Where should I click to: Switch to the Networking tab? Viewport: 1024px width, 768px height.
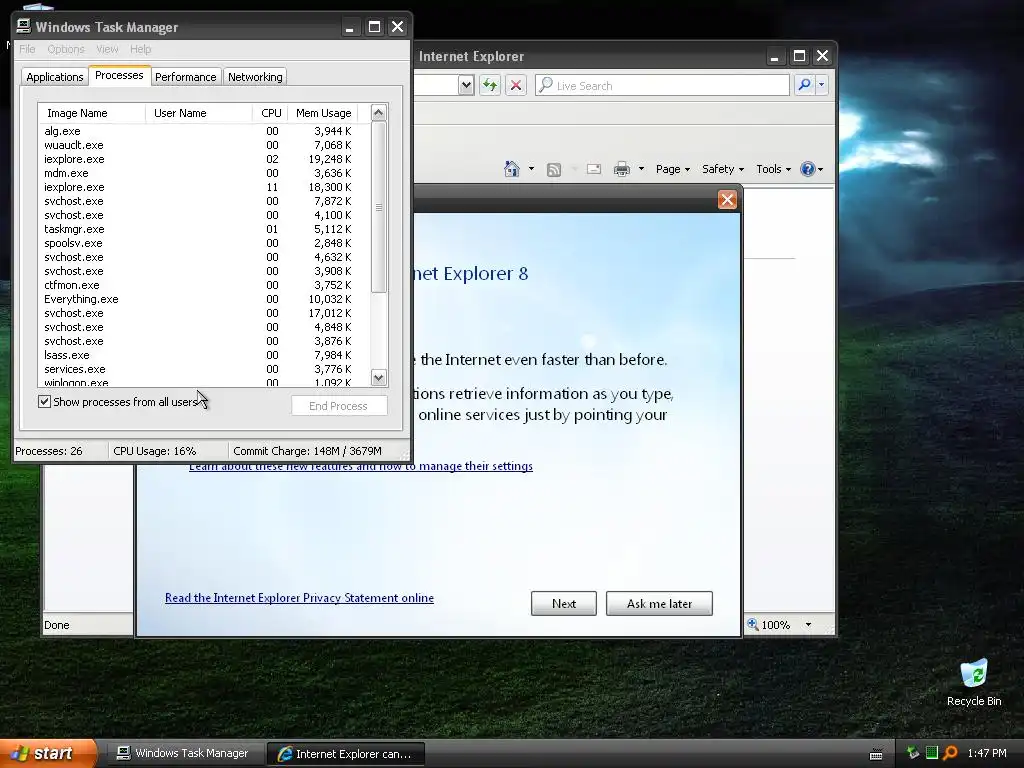pyautogui.click(x=255, y=77)
